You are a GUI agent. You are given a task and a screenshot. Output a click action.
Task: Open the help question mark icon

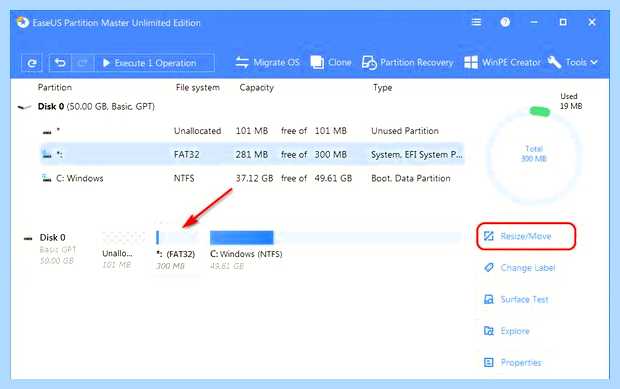[505, 22]
